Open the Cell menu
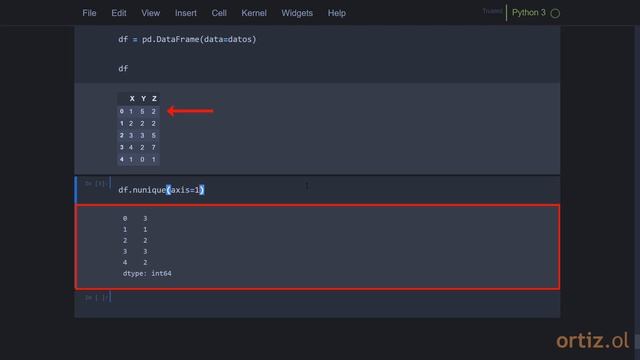The width and height of the screenshot is (640, 360). (219, 13)
